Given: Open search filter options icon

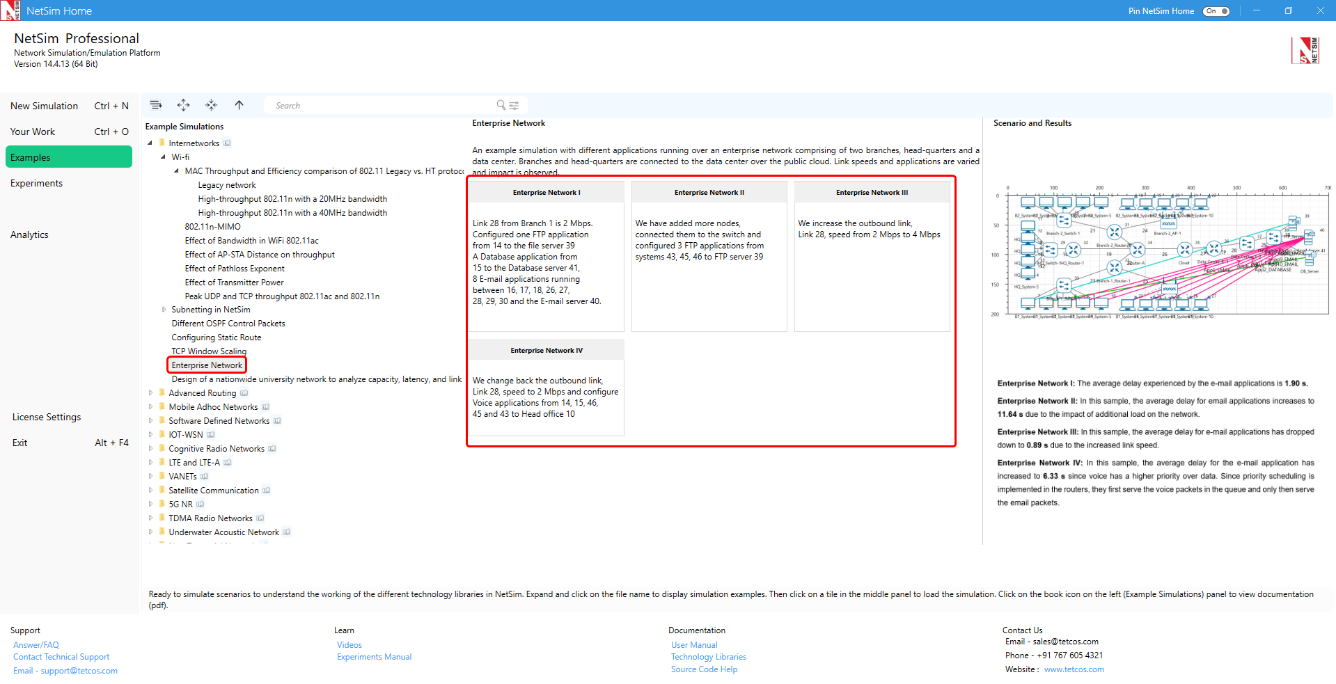Looking at the screenshot, I should [x=514, y=105].
